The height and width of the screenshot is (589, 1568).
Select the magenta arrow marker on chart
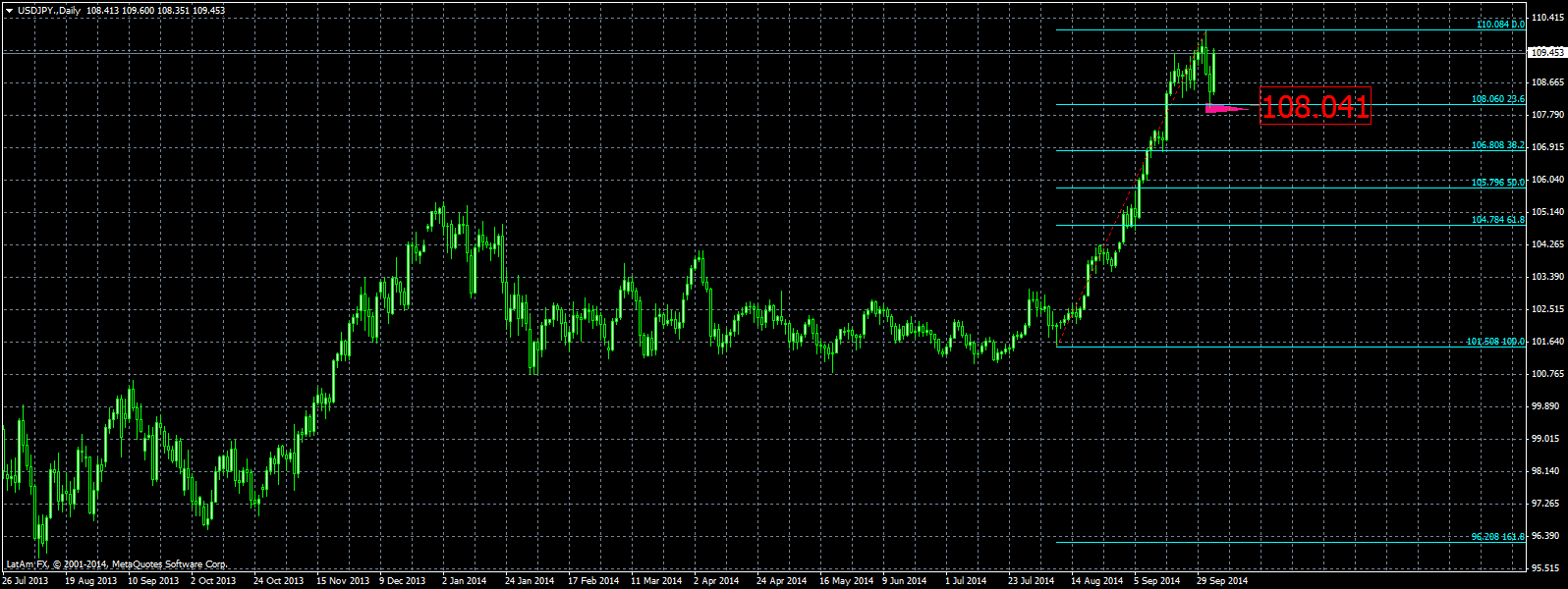coord(1224,109)
